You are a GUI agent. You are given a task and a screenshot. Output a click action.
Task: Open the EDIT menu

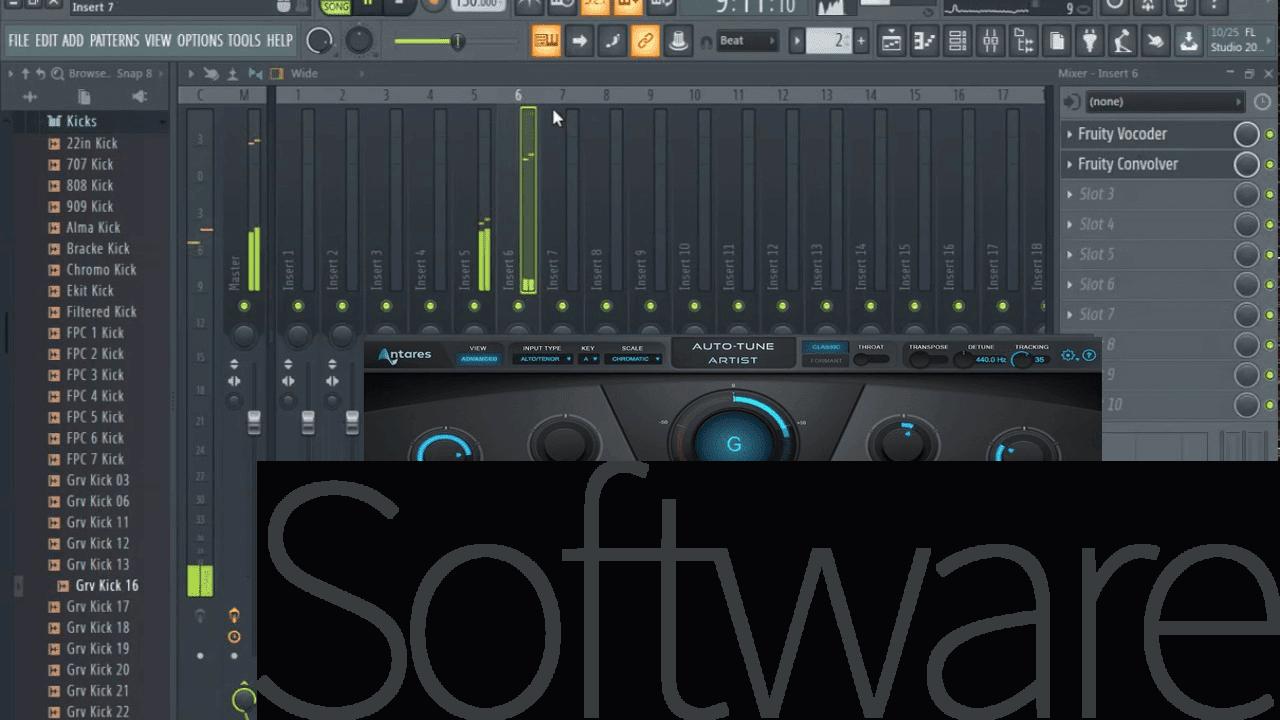pos(46,41)
